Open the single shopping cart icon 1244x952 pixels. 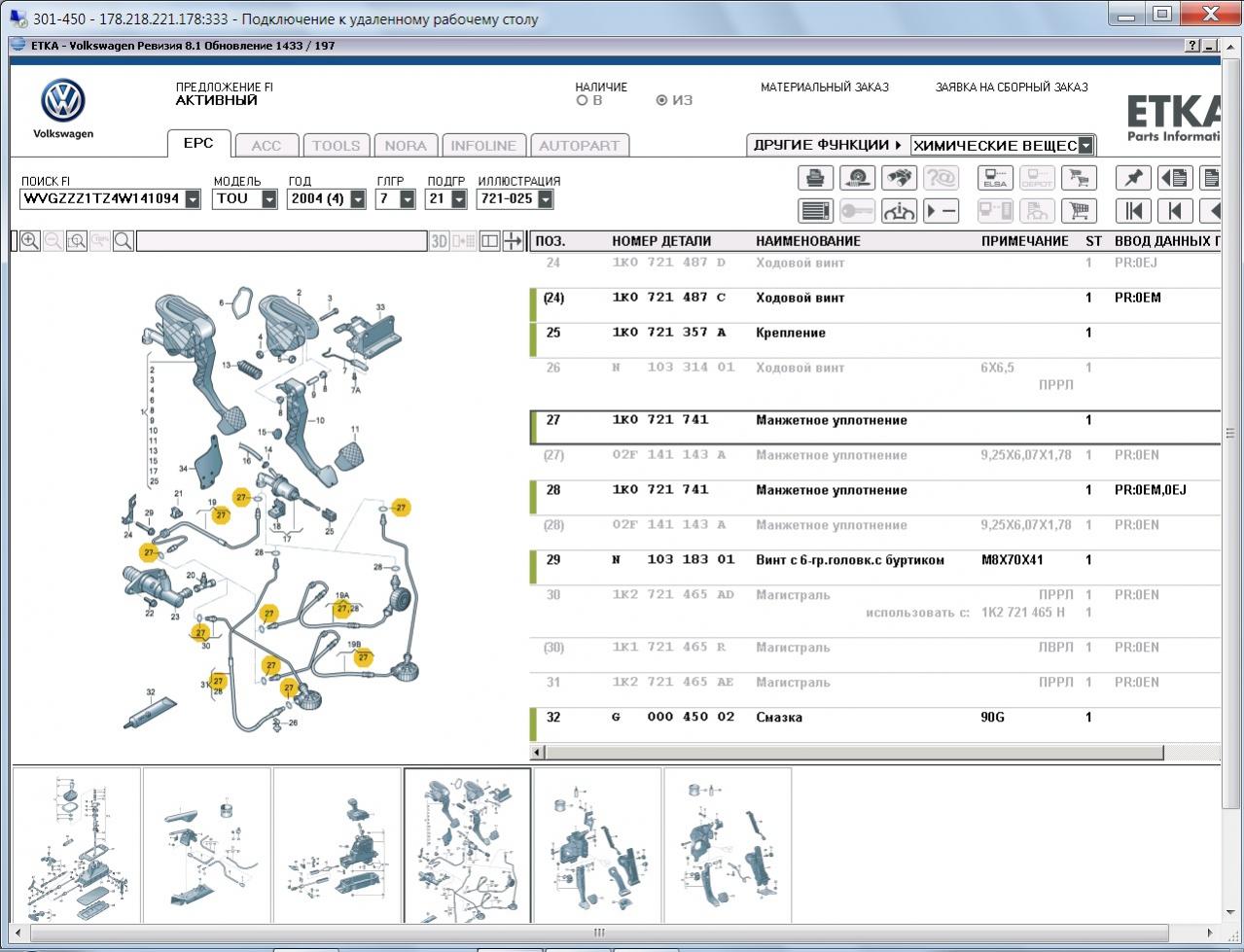click(1079, 210)
